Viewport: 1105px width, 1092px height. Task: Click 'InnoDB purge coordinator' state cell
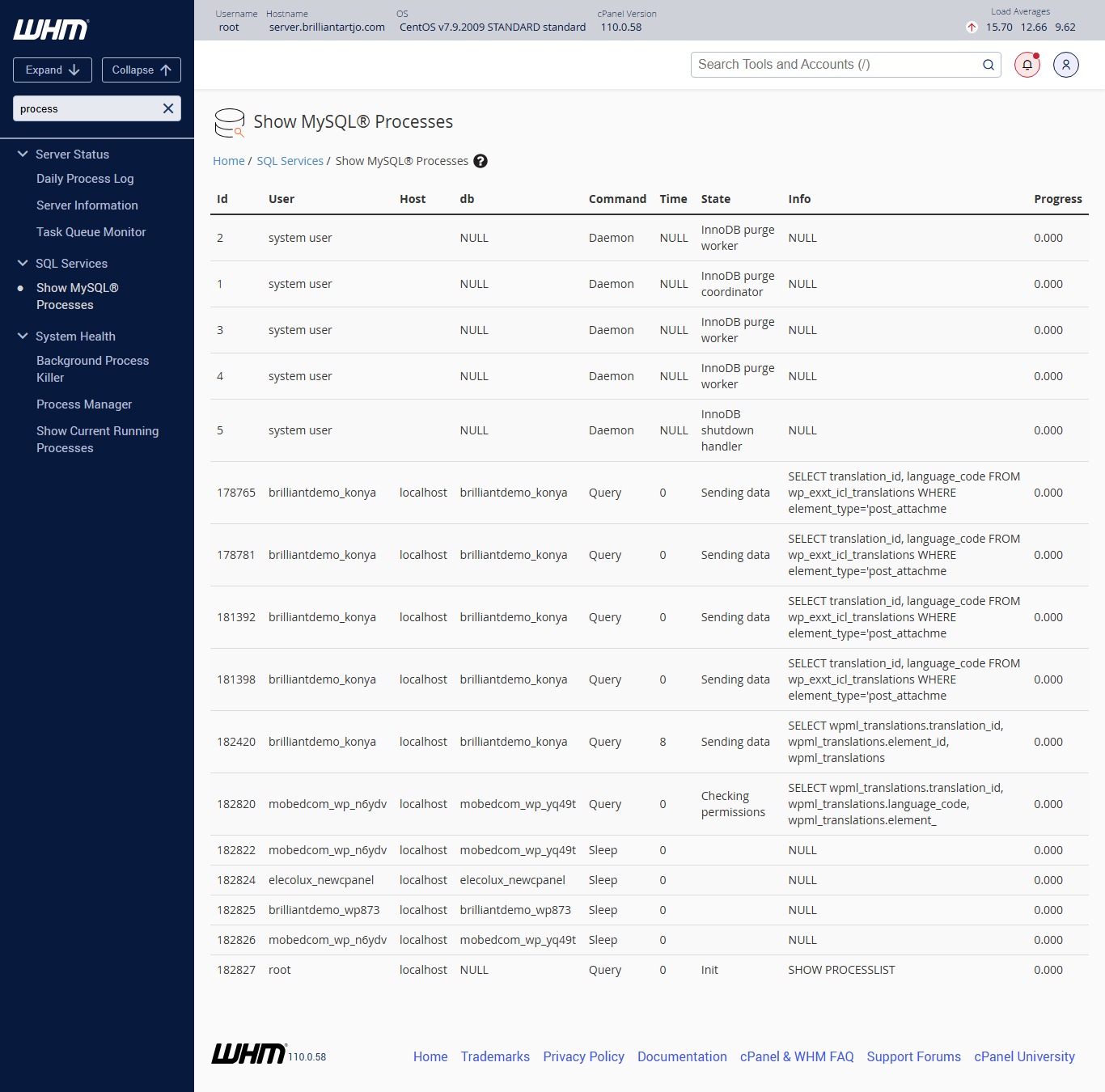738,284
